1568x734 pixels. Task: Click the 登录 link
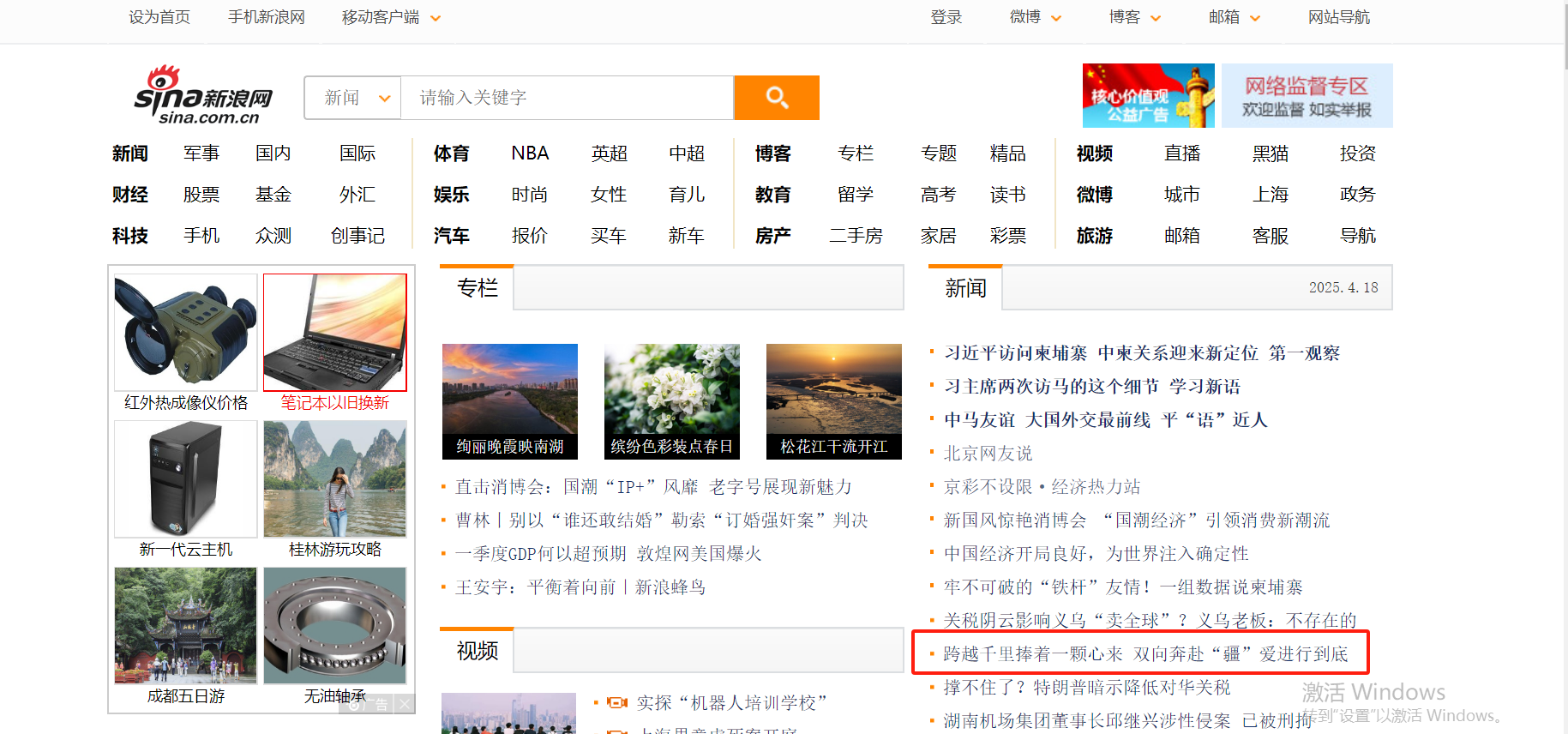point(946,17)
